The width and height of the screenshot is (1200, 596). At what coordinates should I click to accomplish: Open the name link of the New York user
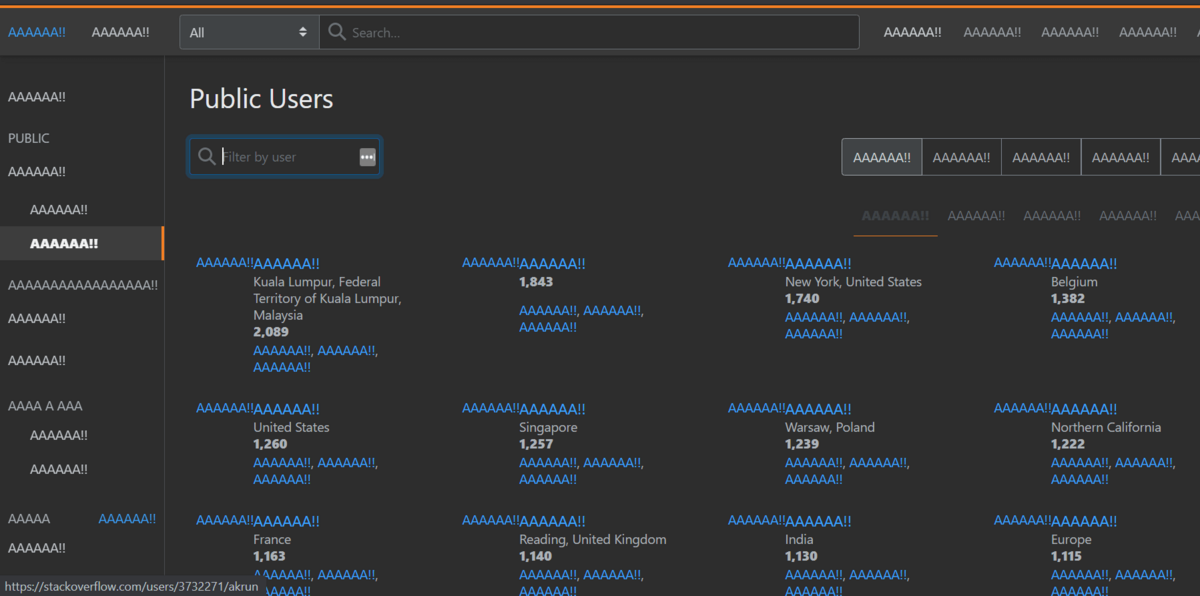tap(818, 264)
